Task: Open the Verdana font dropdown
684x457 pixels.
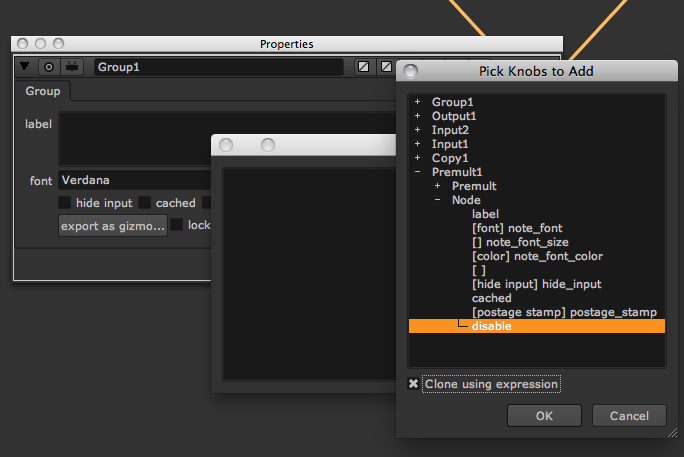Action: pyautogui.click(x=135, y=180)
